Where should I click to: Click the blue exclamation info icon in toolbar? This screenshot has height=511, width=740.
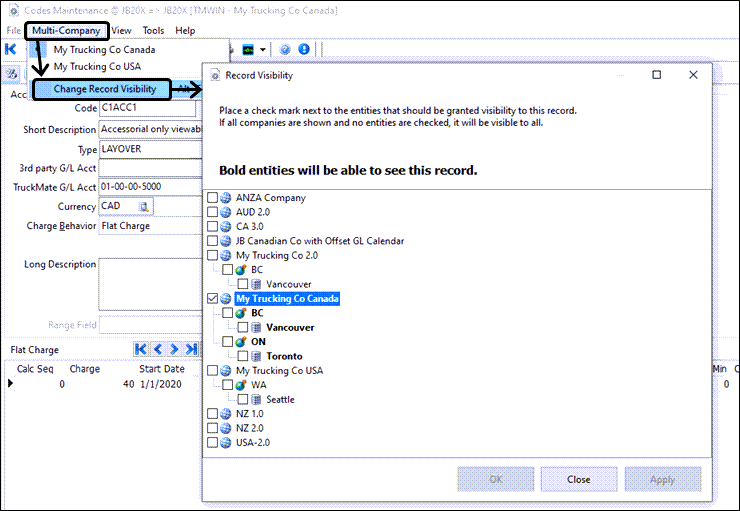pos(303,49)
